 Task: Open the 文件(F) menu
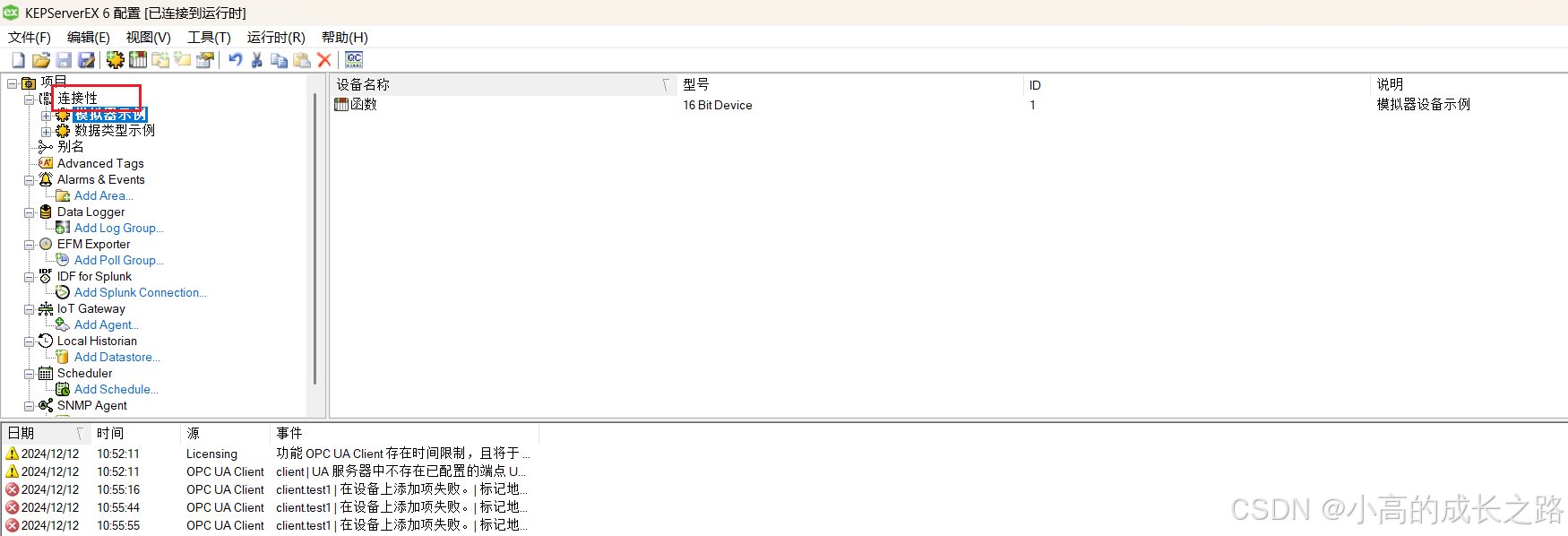click(x=30, y=37)
